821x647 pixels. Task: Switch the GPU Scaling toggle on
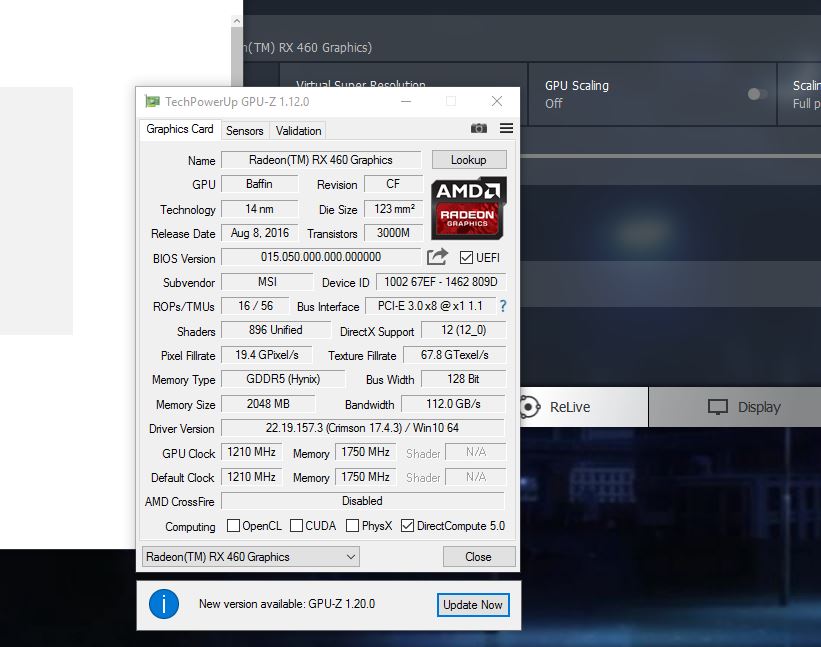(758, 94)
